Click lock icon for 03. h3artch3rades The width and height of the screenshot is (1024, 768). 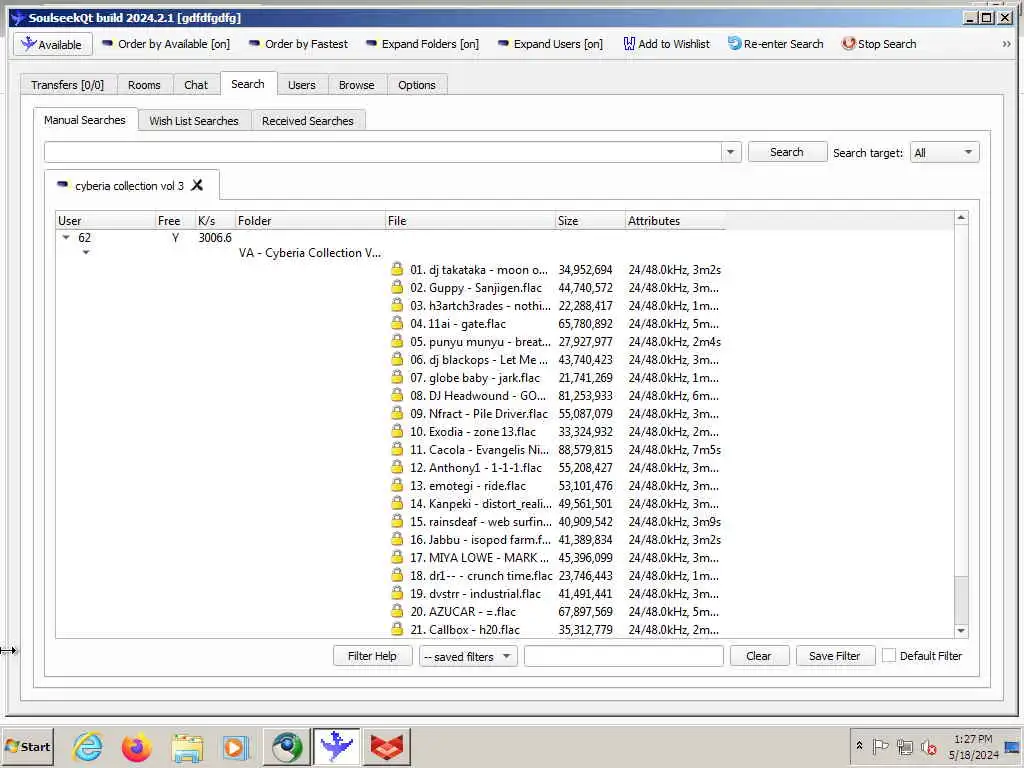(x=397, y=305)
